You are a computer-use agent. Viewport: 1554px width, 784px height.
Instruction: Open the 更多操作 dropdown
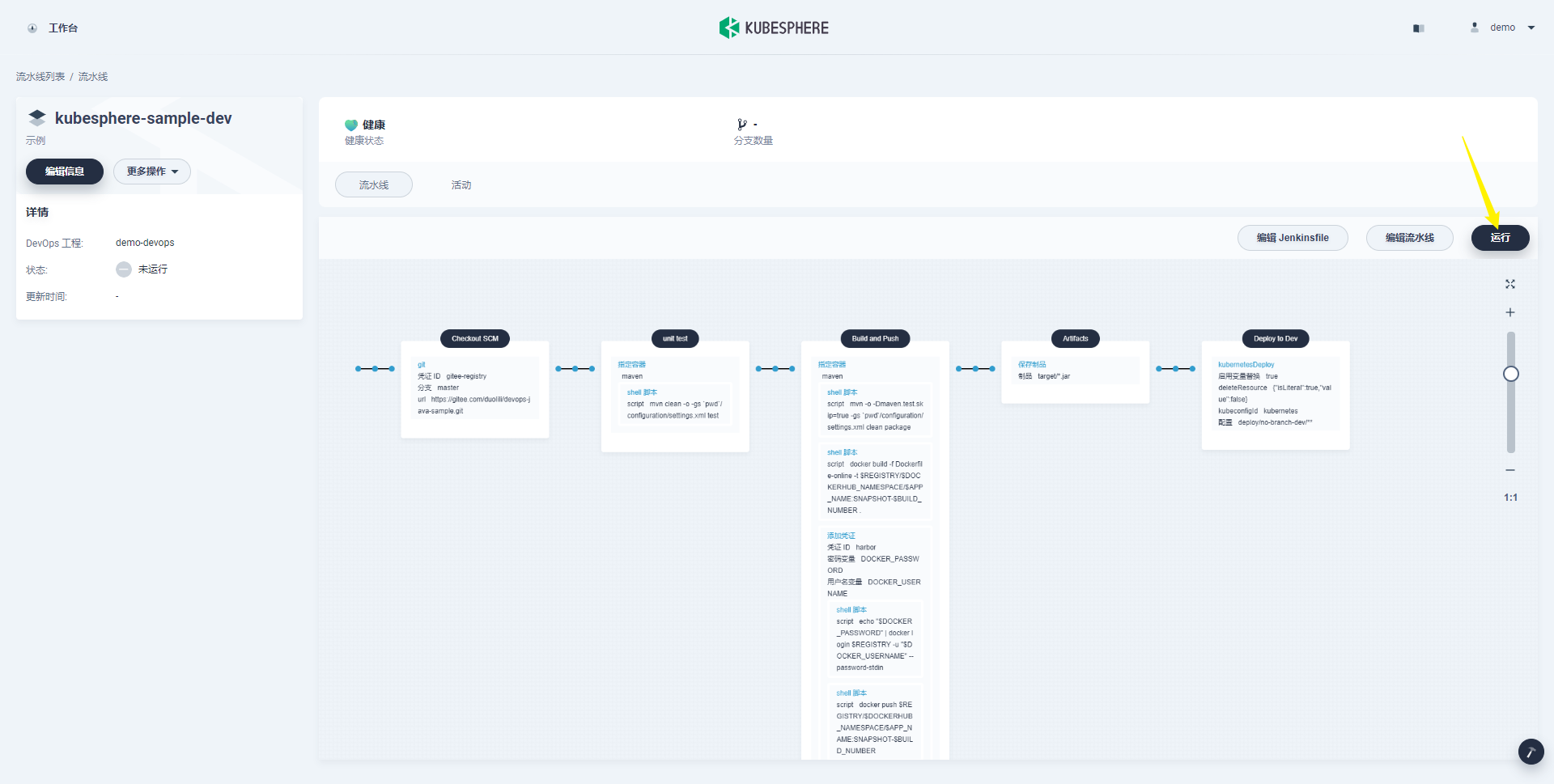pyautogui.click(x=152, y=172)
